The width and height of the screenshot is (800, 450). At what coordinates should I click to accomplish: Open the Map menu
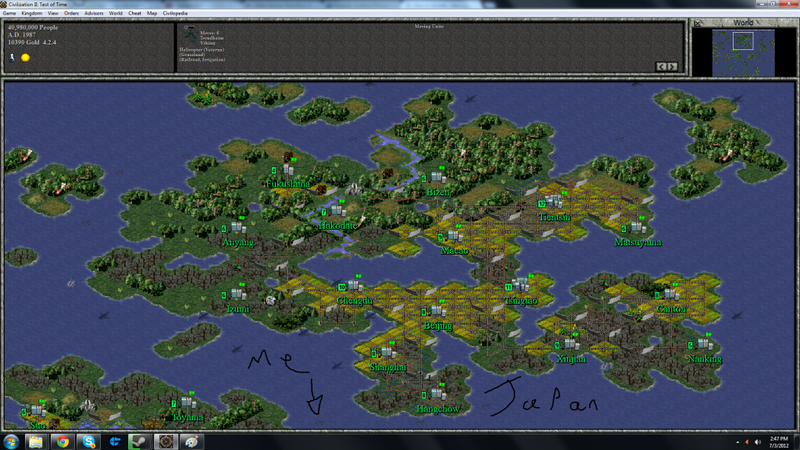point(152,13)
